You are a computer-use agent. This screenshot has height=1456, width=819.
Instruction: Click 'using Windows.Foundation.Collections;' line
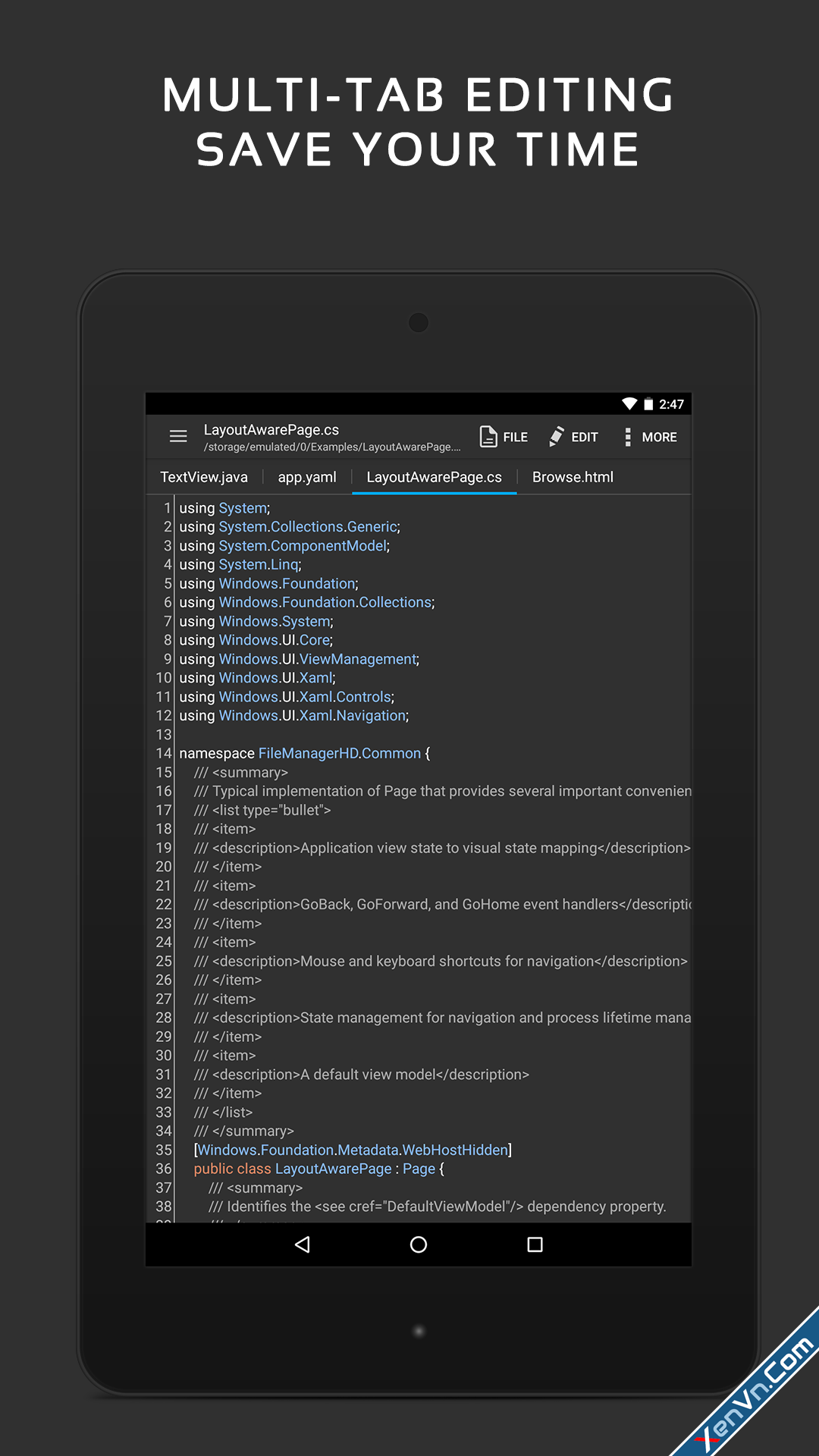point(307,602)
